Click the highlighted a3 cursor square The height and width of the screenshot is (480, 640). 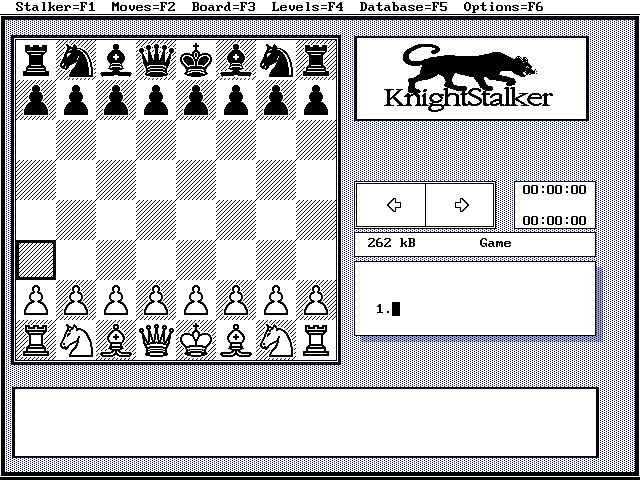(36, 260)
